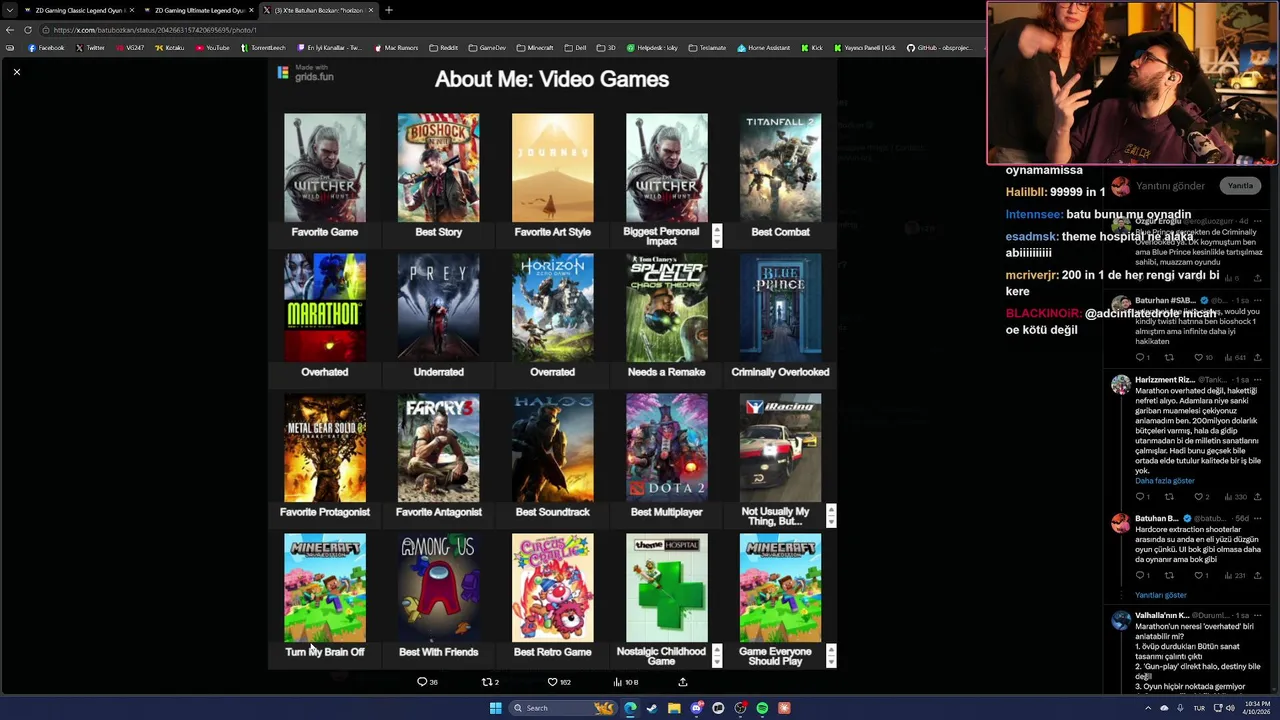Open the tab search dropdown arrow
The width and height of the screenshot is (1280, 720).
(9, 10)
